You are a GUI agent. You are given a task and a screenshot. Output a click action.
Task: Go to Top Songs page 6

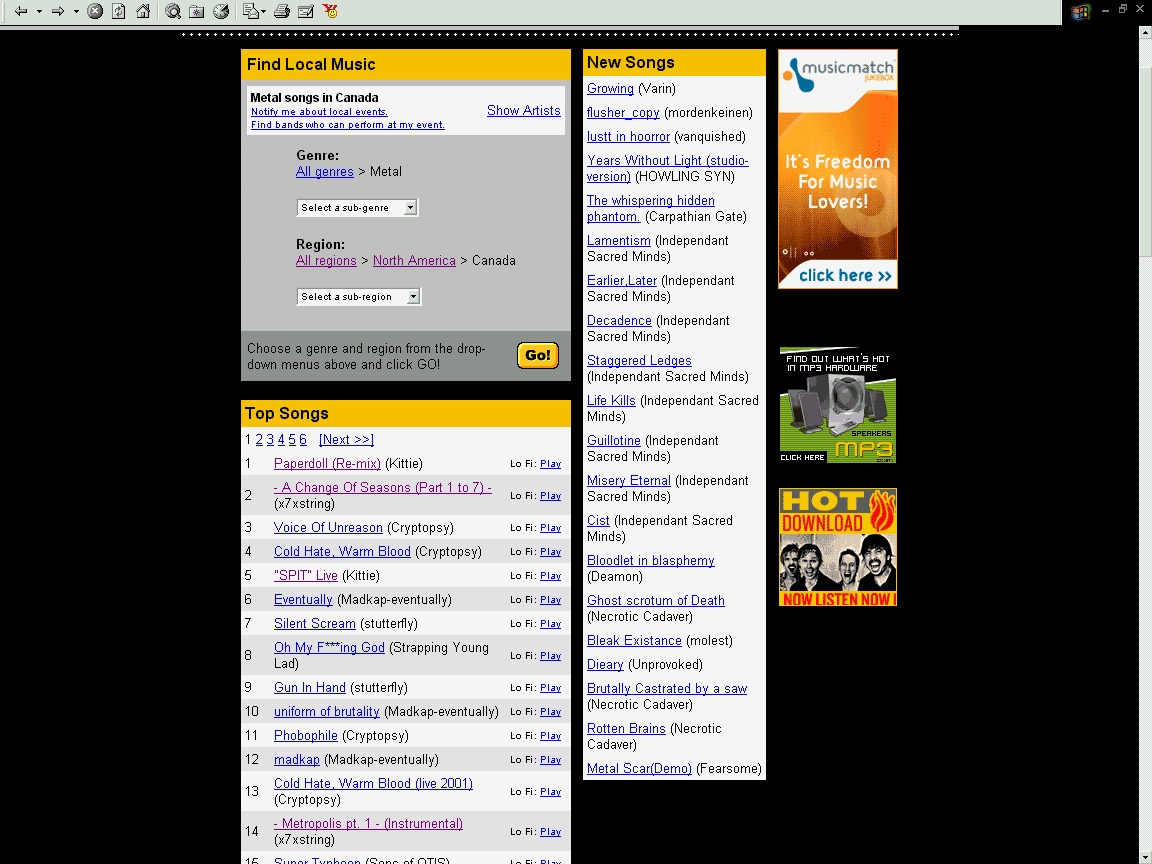coord(303,439)
